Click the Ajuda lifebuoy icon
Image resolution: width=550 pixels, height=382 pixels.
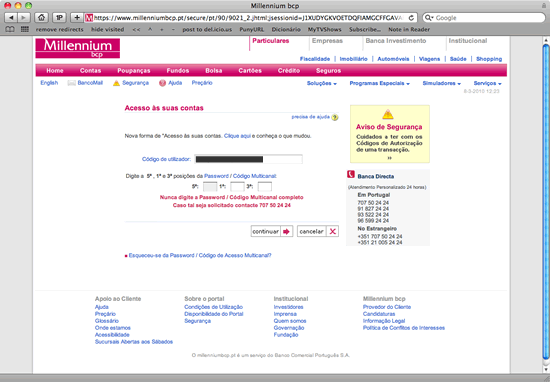tap(162, 83)
